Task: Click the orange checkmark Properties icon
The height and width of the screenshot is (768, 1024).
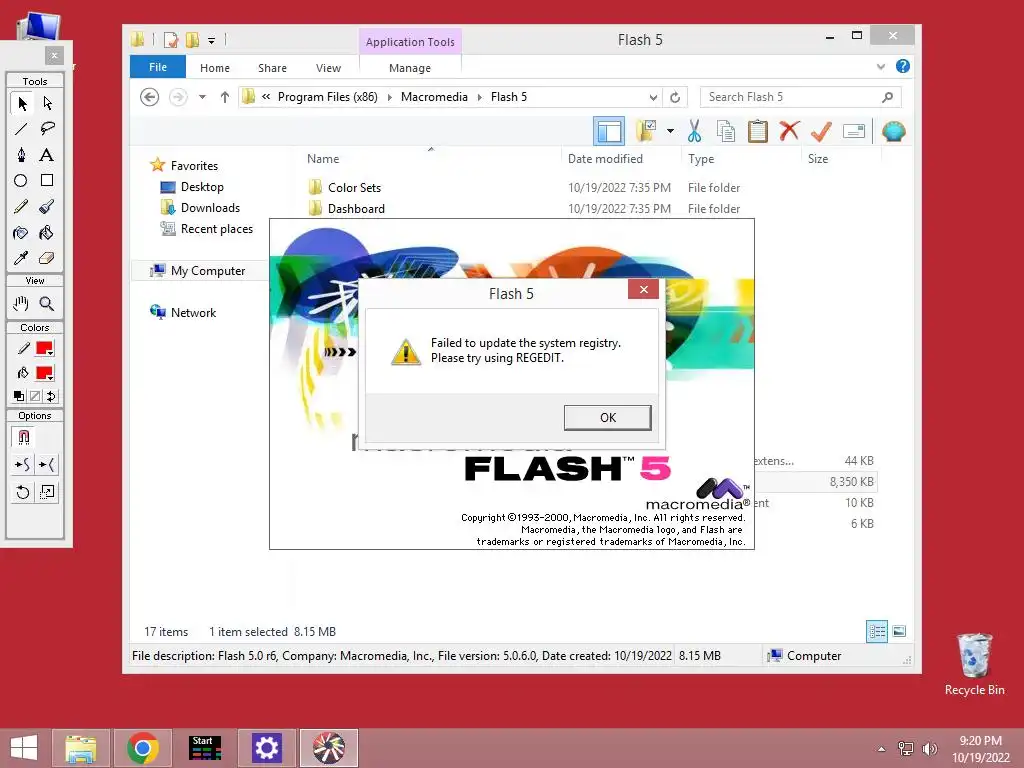Action: coord(821,131)
